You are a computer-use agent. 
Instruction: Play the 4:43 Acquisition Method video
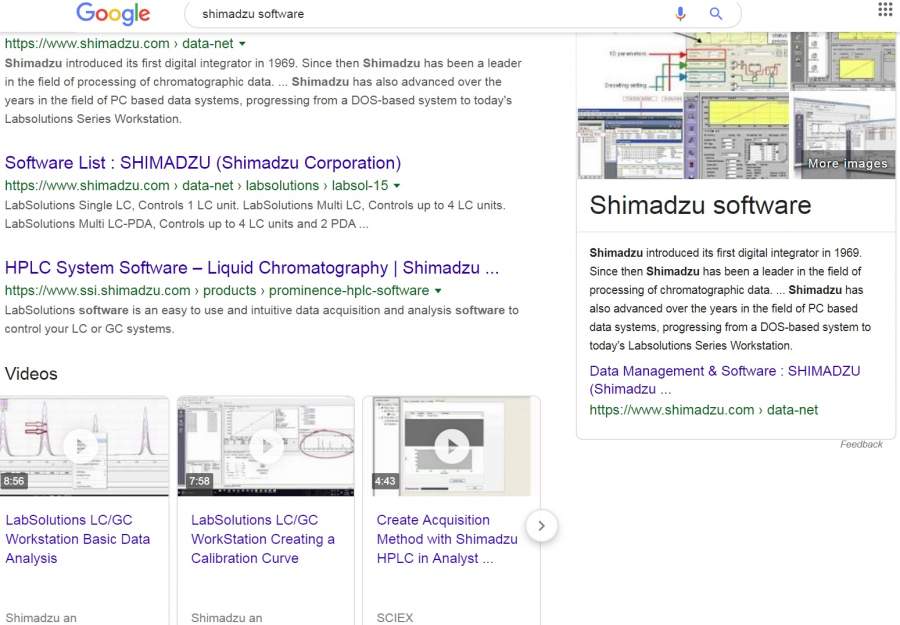(x=451, y=445)
